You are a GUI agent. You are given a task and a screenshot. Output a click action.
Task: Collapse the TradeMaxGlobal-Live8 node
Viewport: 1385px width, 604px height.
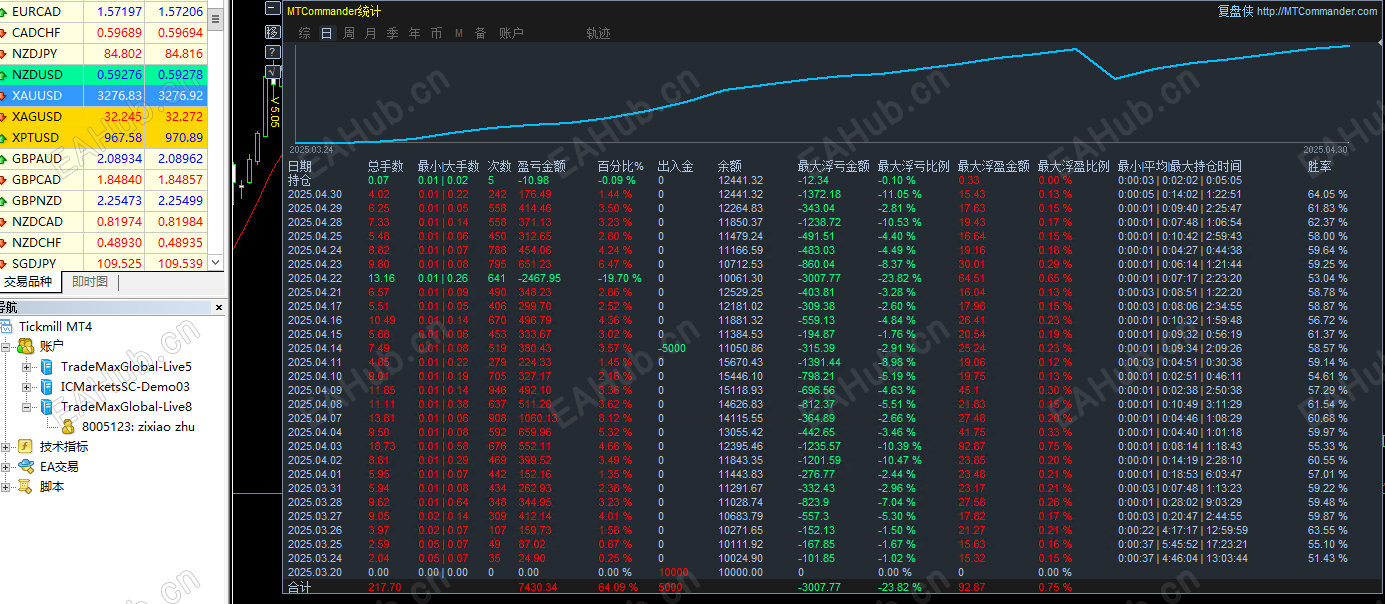[x=27, y=407]
